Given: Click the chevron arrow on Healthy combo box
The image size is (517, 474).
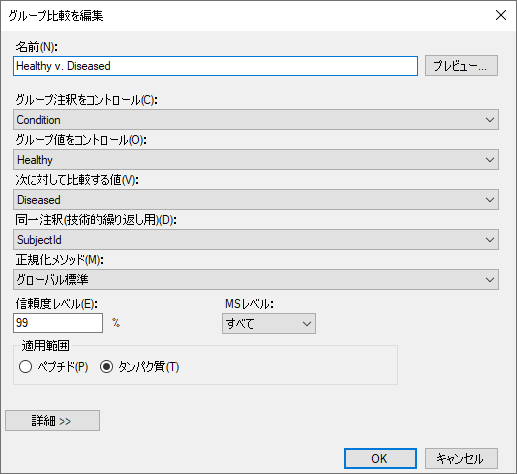Looking at the screenshot, I should click(490, 160).
